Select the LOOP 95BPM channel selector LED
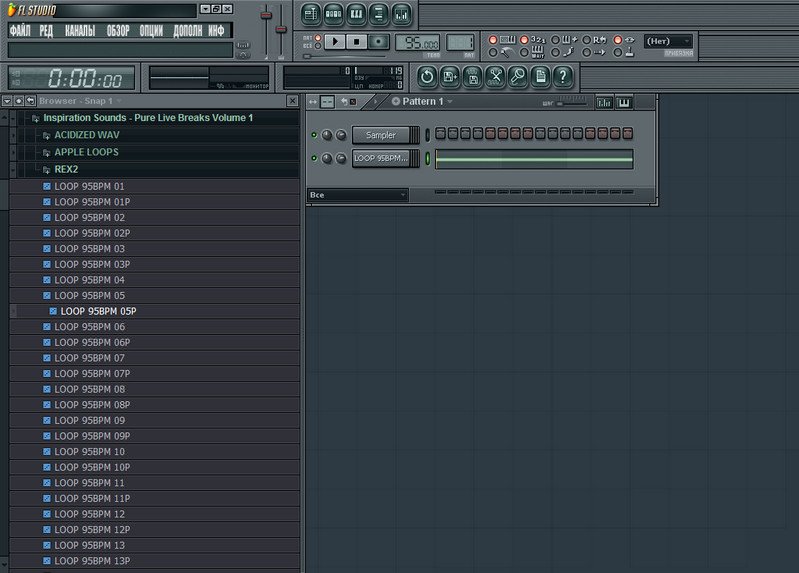 (x=428, y=159)
